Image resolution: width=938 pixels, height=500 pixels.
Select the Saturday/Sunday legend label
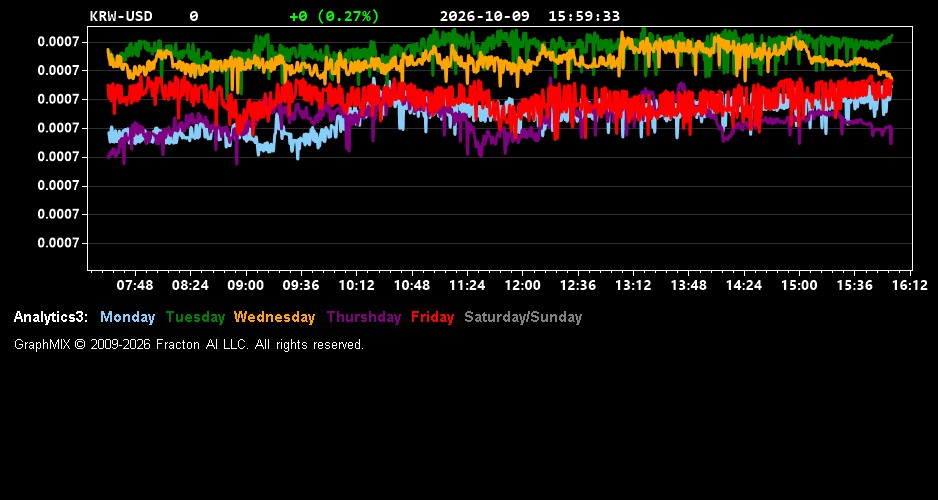tap(523, 318)
